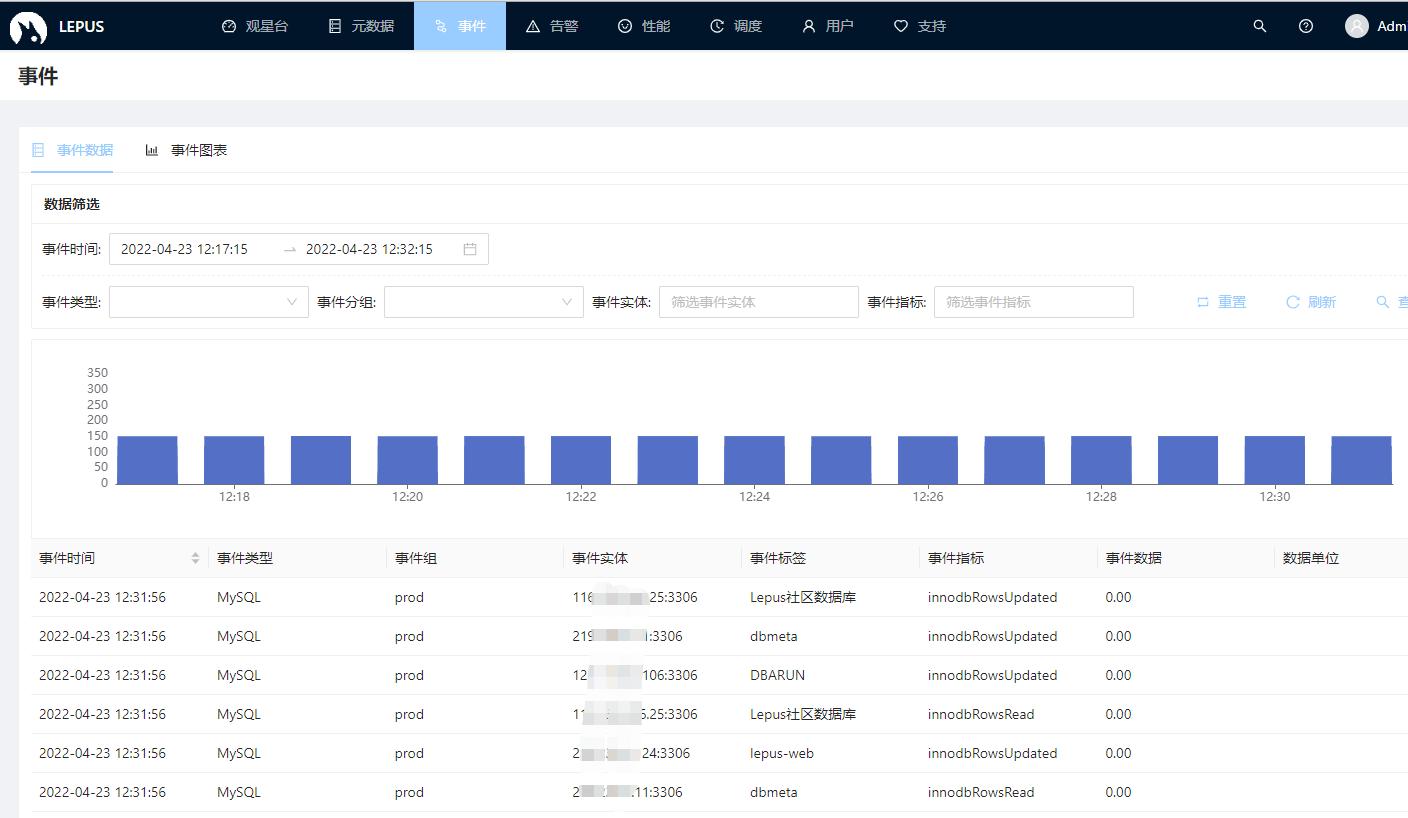Click the help question mark icon

pyautogui.click(x=1306, y=26)
